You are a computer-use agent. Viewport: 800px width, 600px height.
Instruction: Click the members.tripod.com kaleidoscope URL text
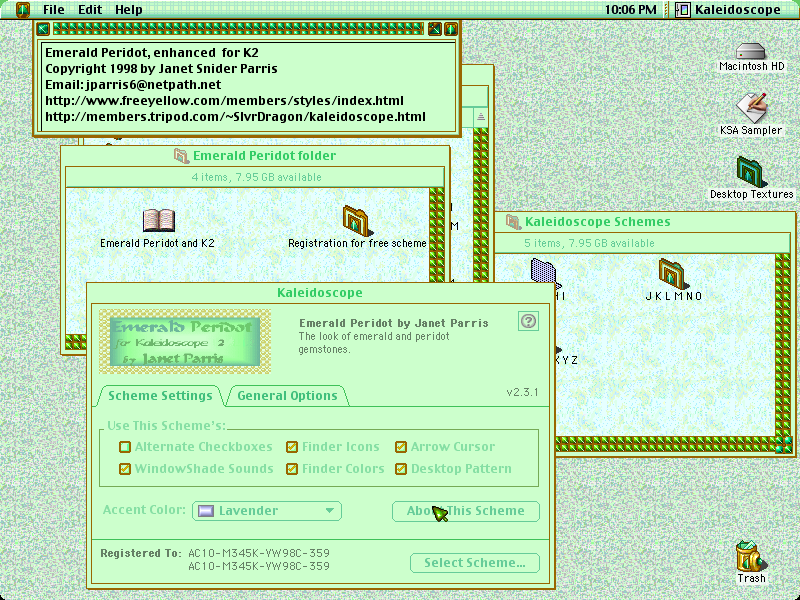coord(235,116)
